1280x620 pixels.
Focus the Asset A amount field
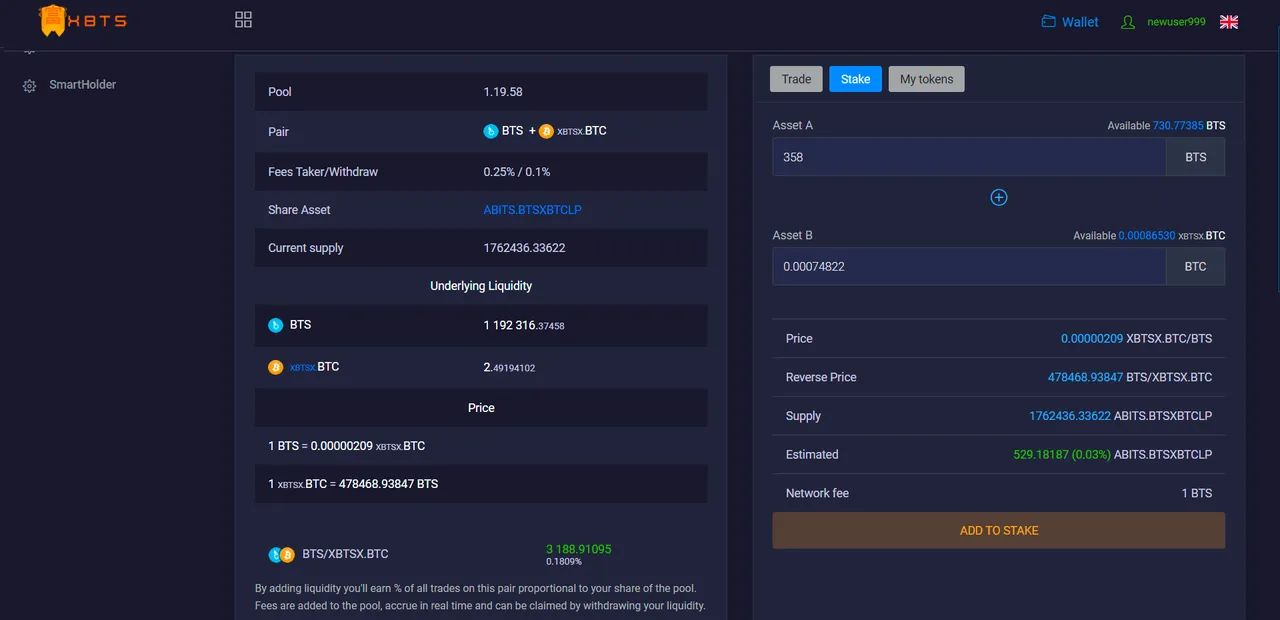pyautogui.click(x=969, y=157)
